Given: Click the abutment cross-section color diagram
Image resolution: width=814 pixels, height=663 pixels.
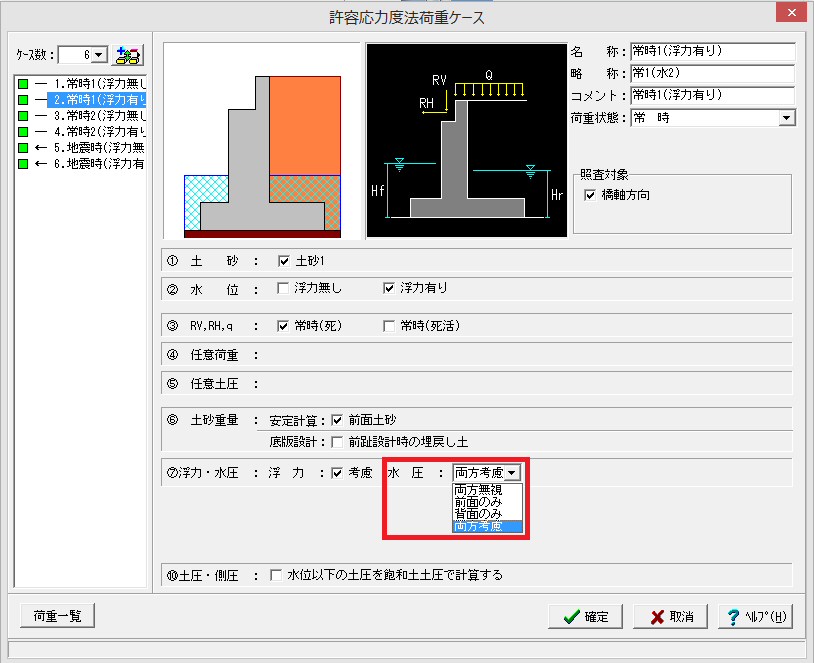Looking at the screenshot, I should click(x=262, y=141).
